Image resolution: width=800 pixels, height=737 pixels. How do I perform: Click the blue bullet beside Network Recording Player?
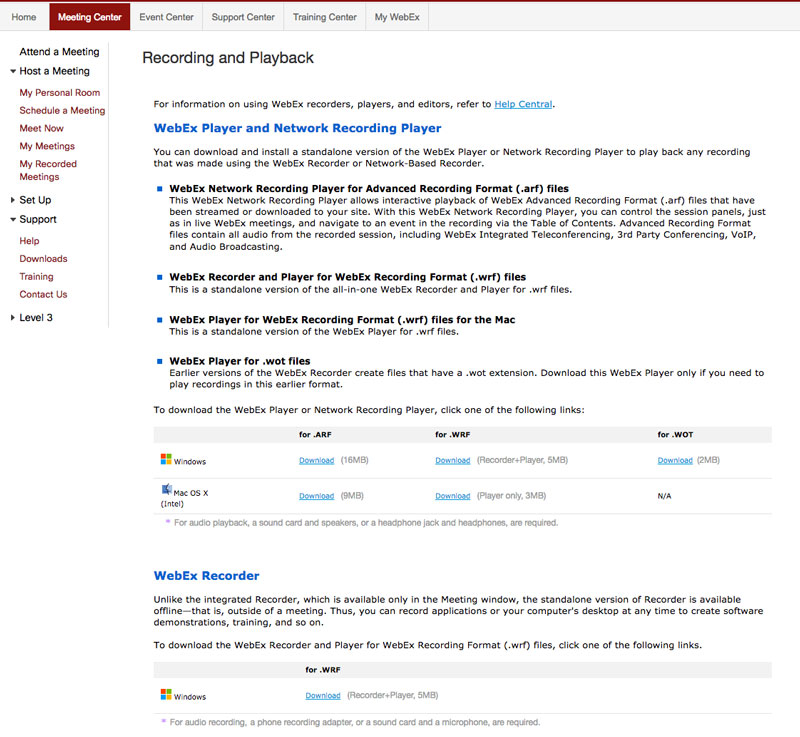160,187
